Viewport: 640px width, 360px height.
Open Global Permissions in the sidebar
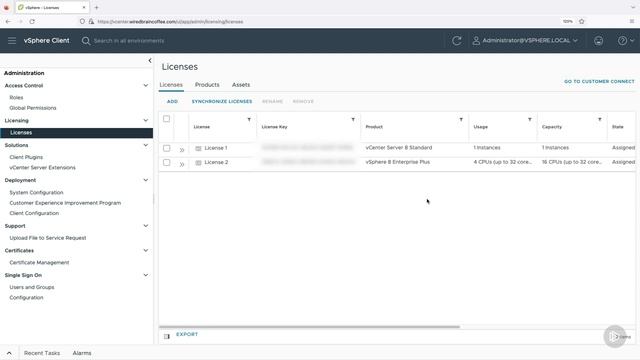[x=33, y=108]
